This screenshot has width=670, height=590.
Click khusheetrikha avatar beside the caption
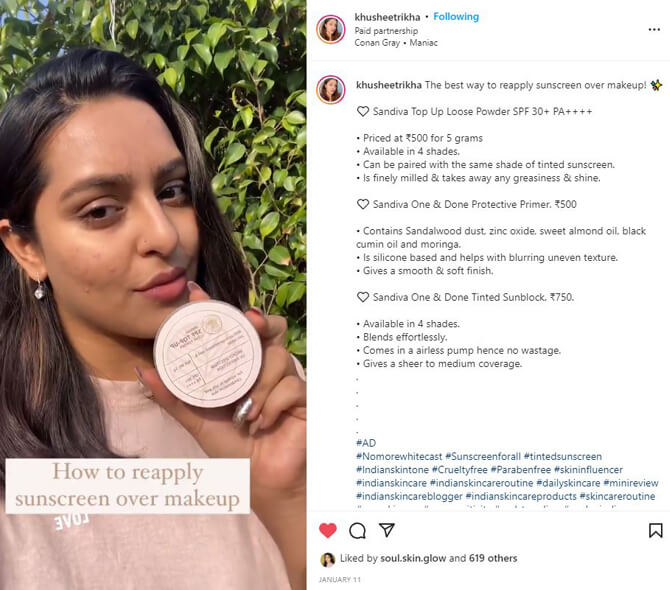click(331, 90)
